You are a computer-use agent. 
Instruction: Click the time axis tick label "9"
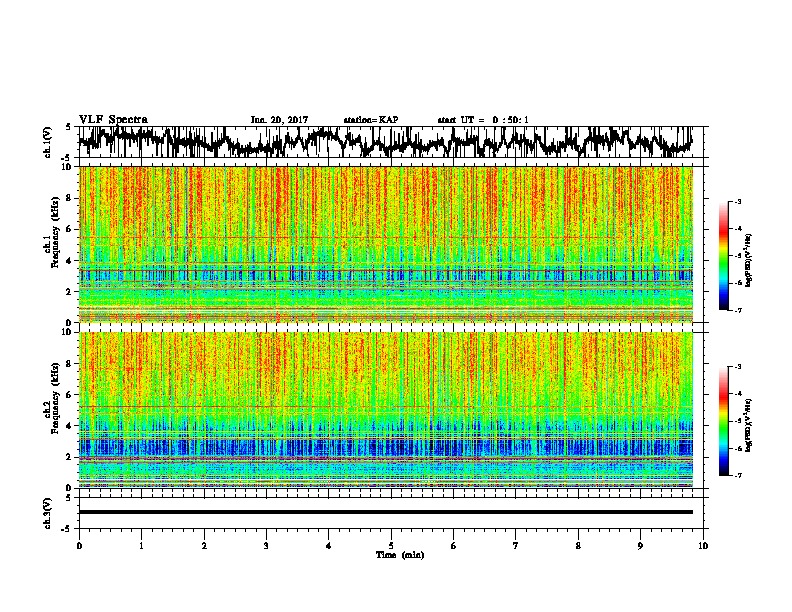coord(640,546)
